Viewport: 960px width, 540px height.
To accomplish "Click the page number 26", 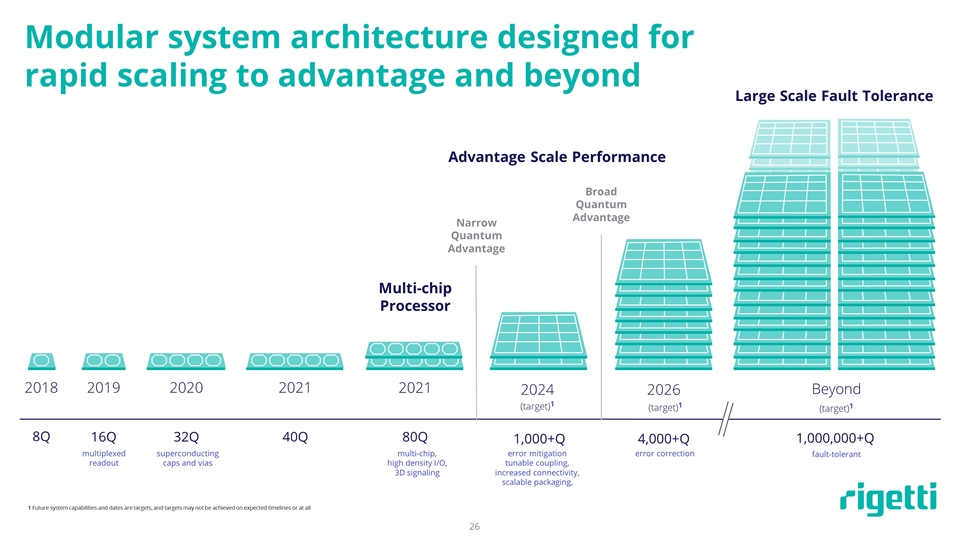I will point(474,527).
